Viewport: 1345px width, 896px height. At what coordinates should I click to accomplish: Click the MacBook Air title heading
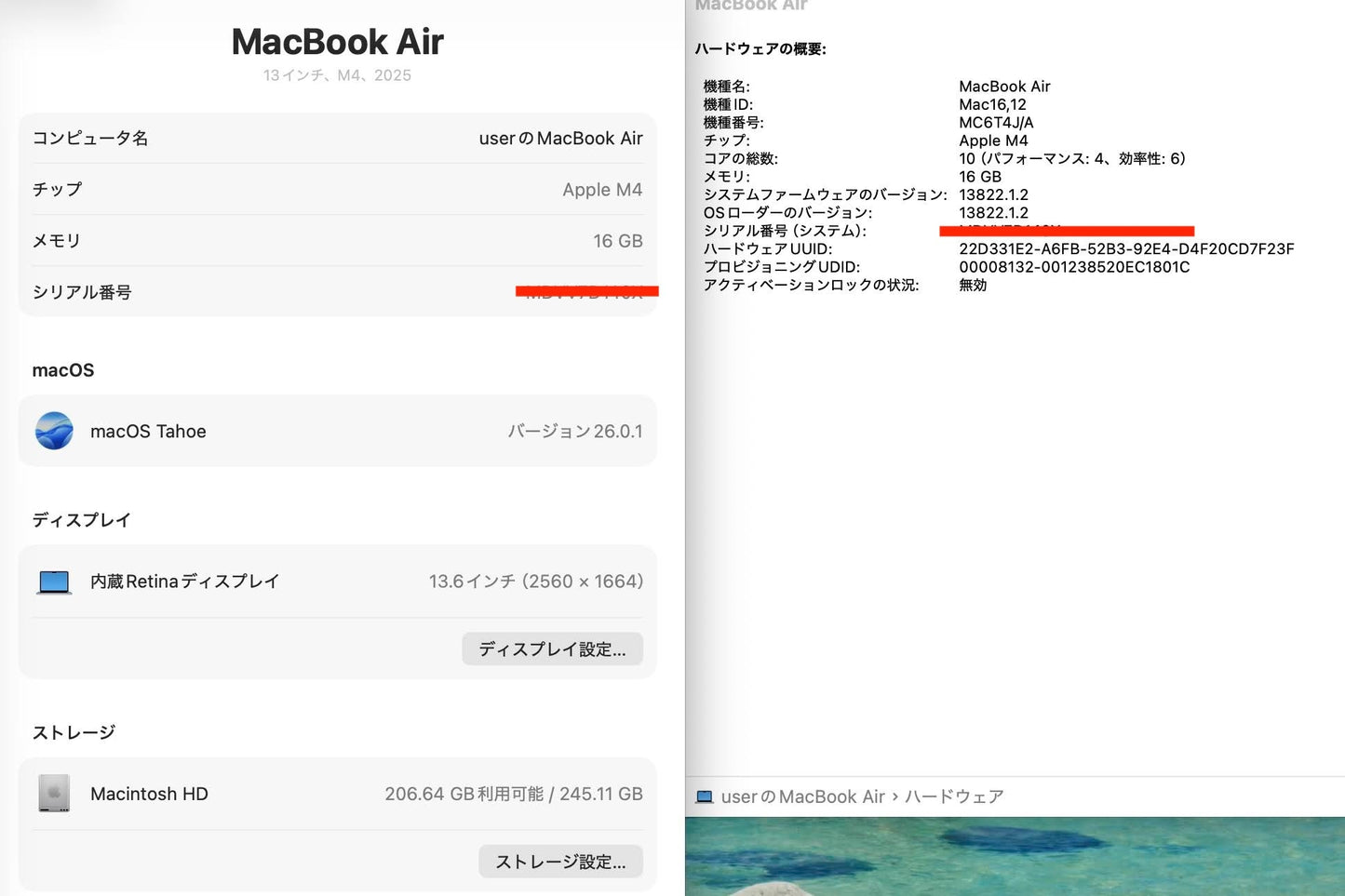click(x=337, y=42)
